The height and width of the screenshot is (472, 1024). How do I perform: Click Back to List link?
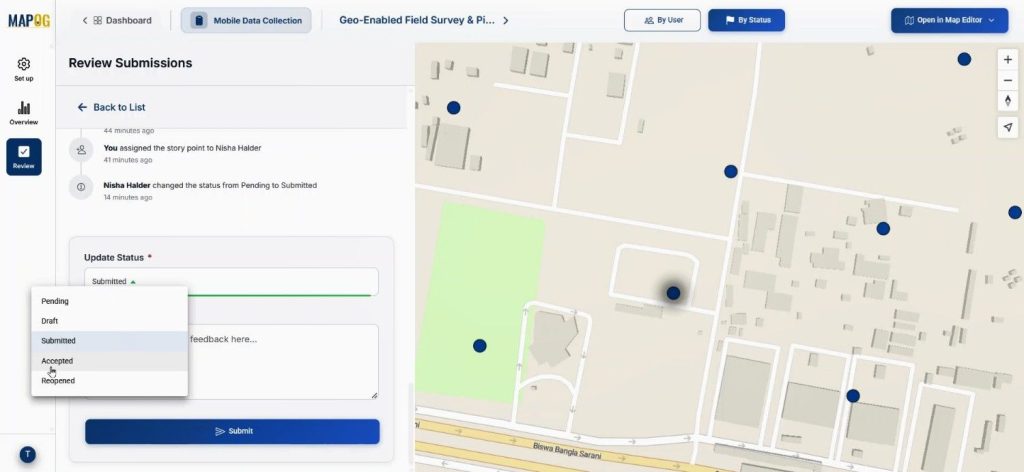click(111, 107)
